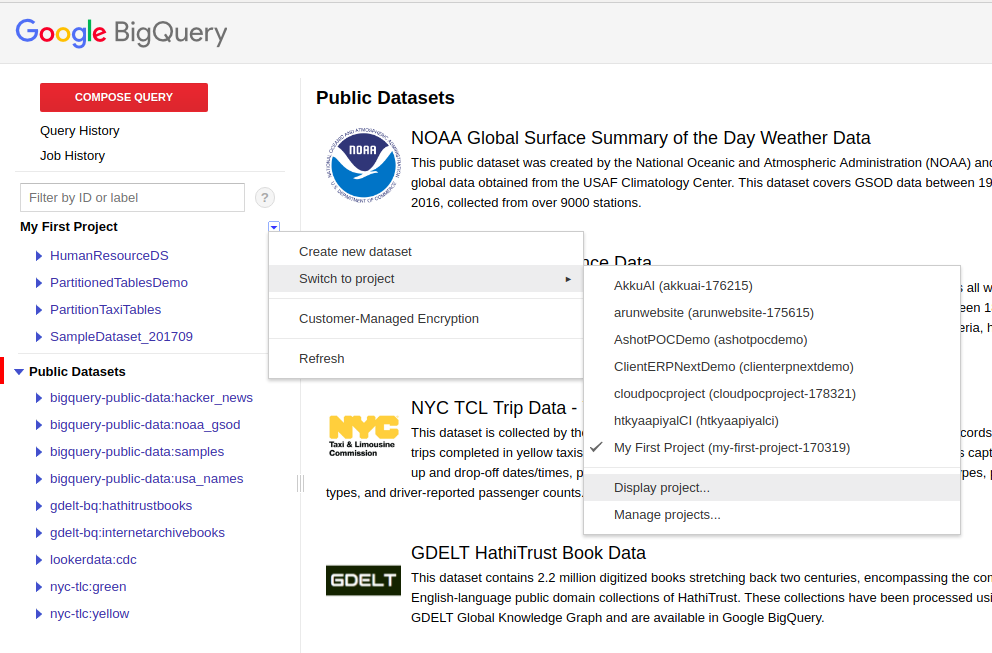Select the checked My First Project entry
Viewport: 992px width, 653px height.
coord(731,447)
